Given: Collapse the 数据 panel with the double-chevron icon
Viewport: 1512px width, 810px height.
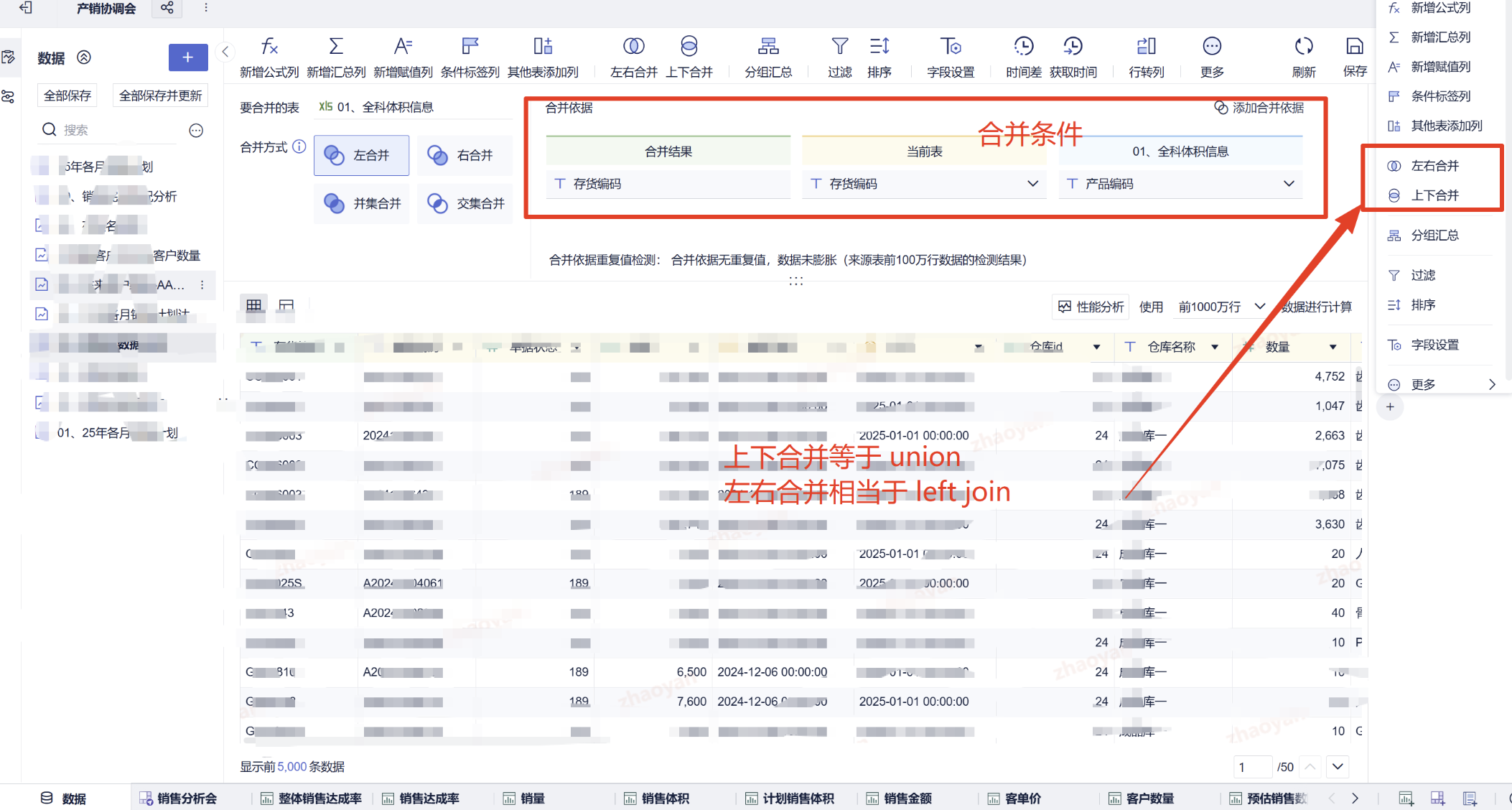Looking at the screenshot, I should pos(84,57).
